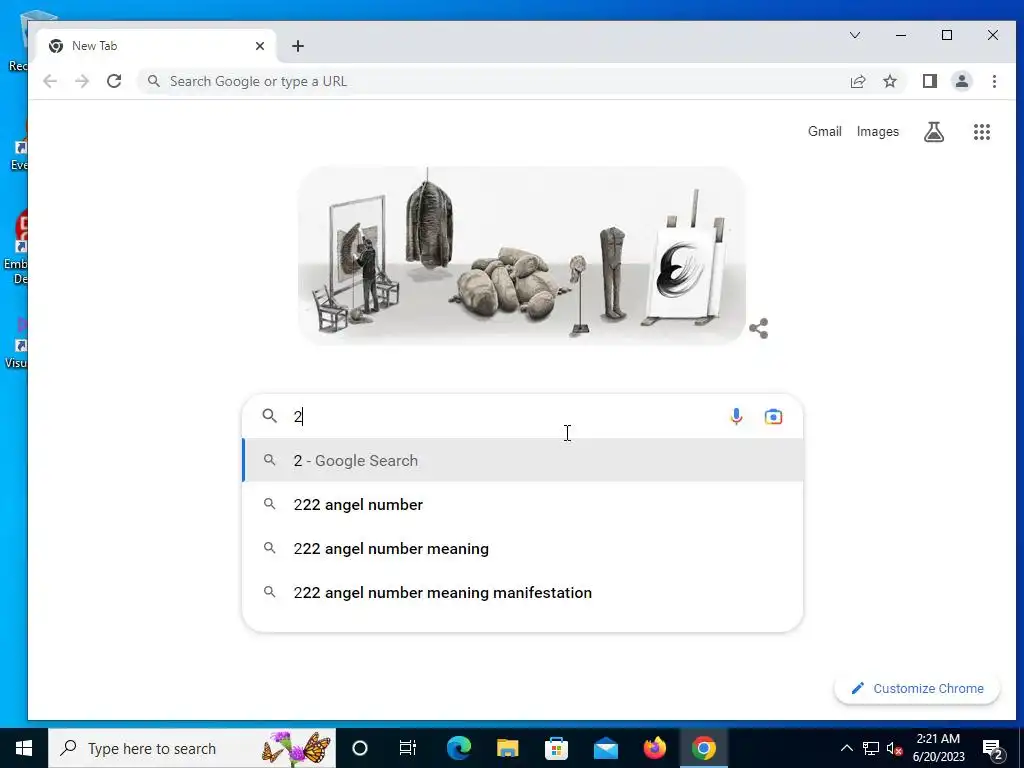Open the Chrome three-dot menu
This screenshot has width=1024, height=768.
[994, 81]
